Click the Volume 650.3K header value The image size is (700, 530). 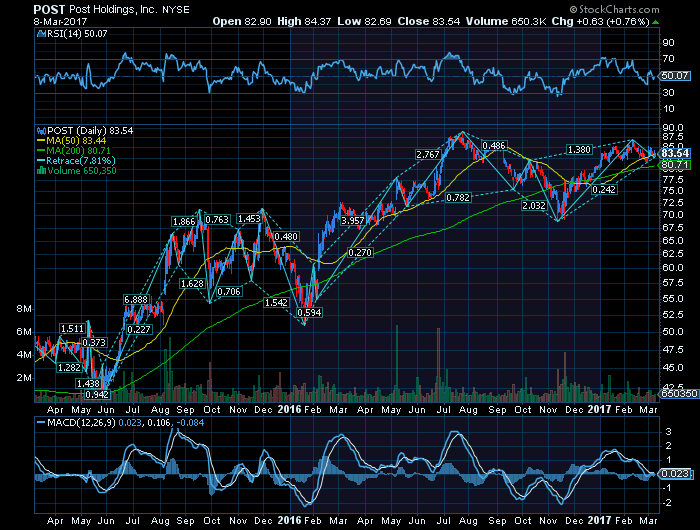coord(506,21)
